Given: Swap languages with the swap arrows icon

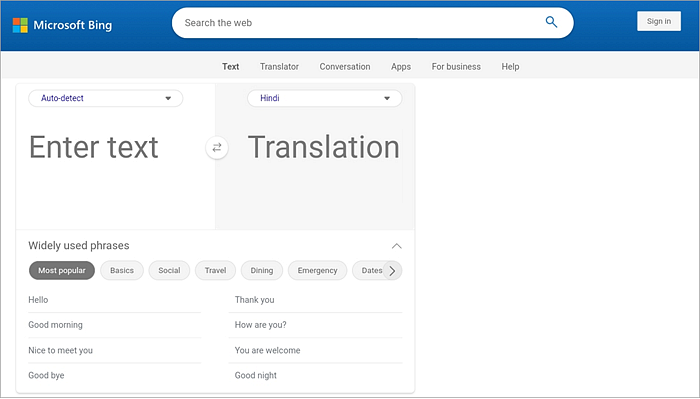Looking at the screenshot, I should pos(217,147).
